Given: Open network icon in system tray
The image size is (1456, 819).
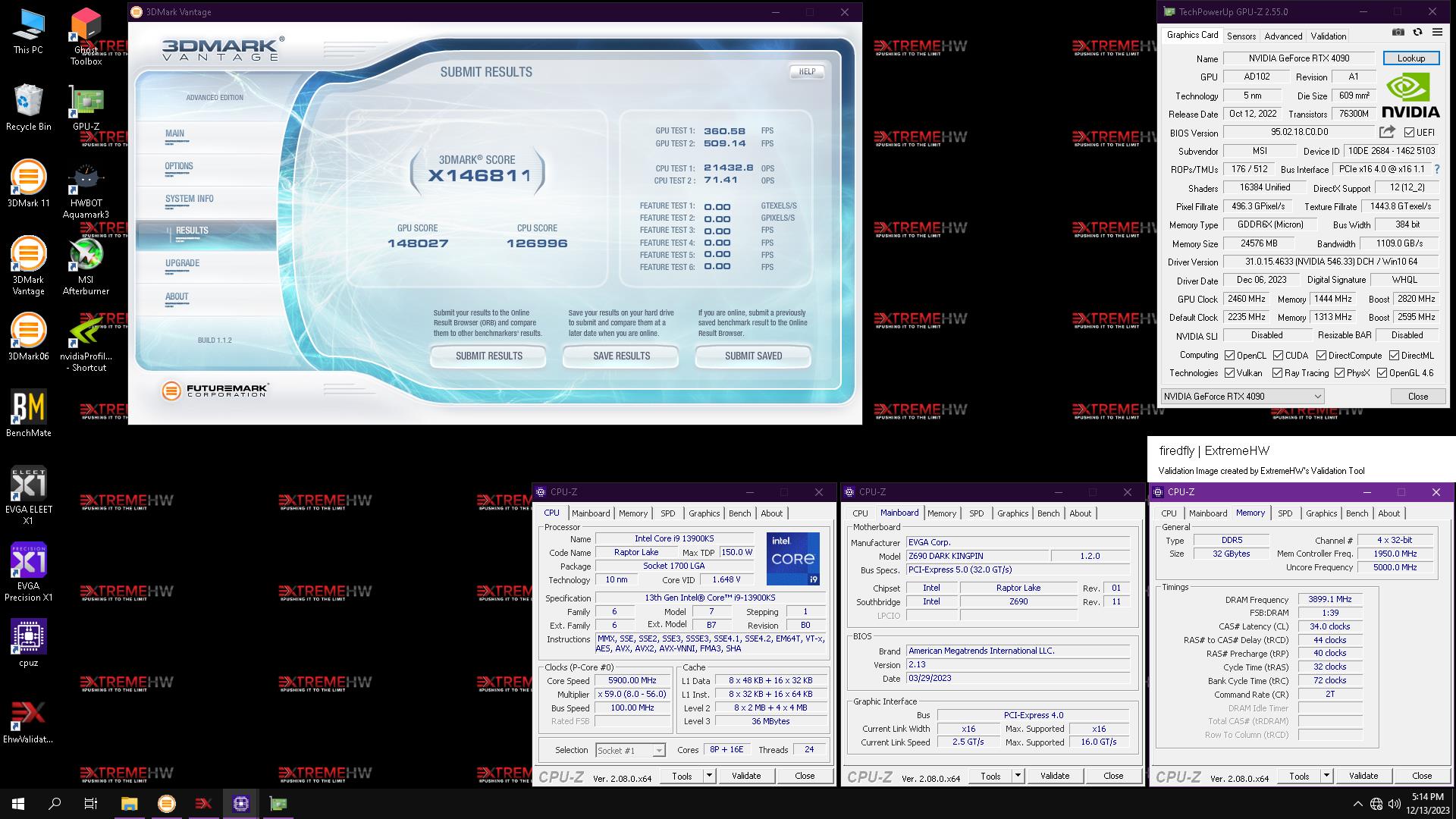Looking at the screenshot, I should click(x=1376, y=804).
